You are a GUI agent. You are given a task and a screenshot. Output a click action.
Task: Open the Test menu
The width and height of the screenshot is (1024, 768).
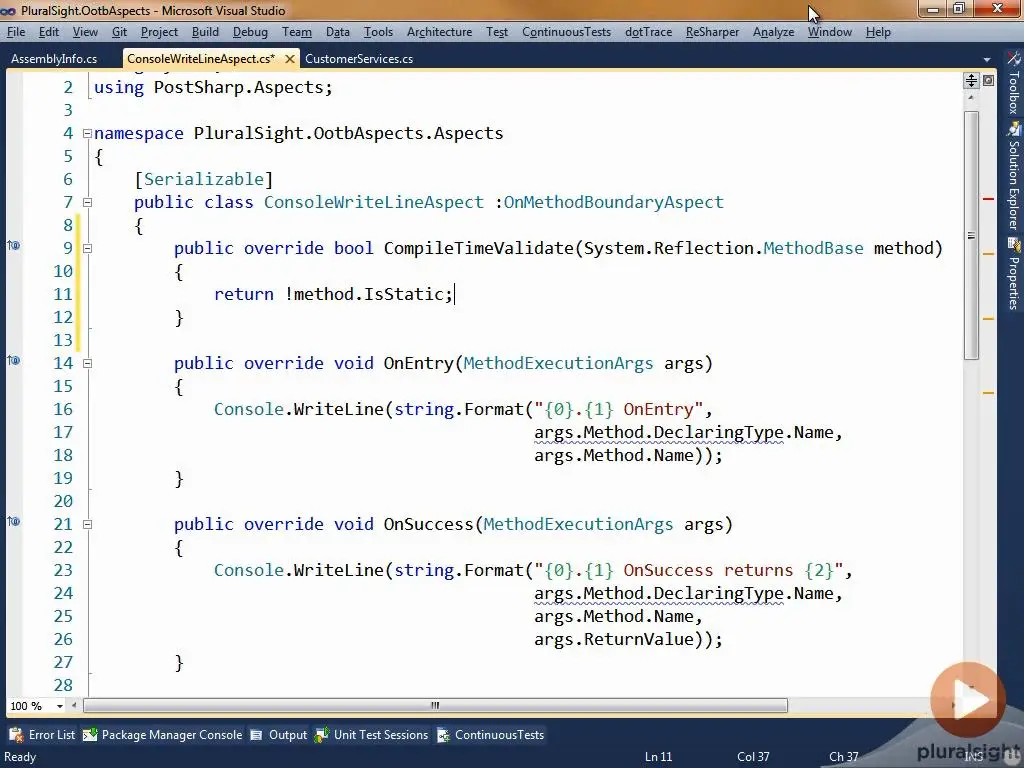[496, 32]
